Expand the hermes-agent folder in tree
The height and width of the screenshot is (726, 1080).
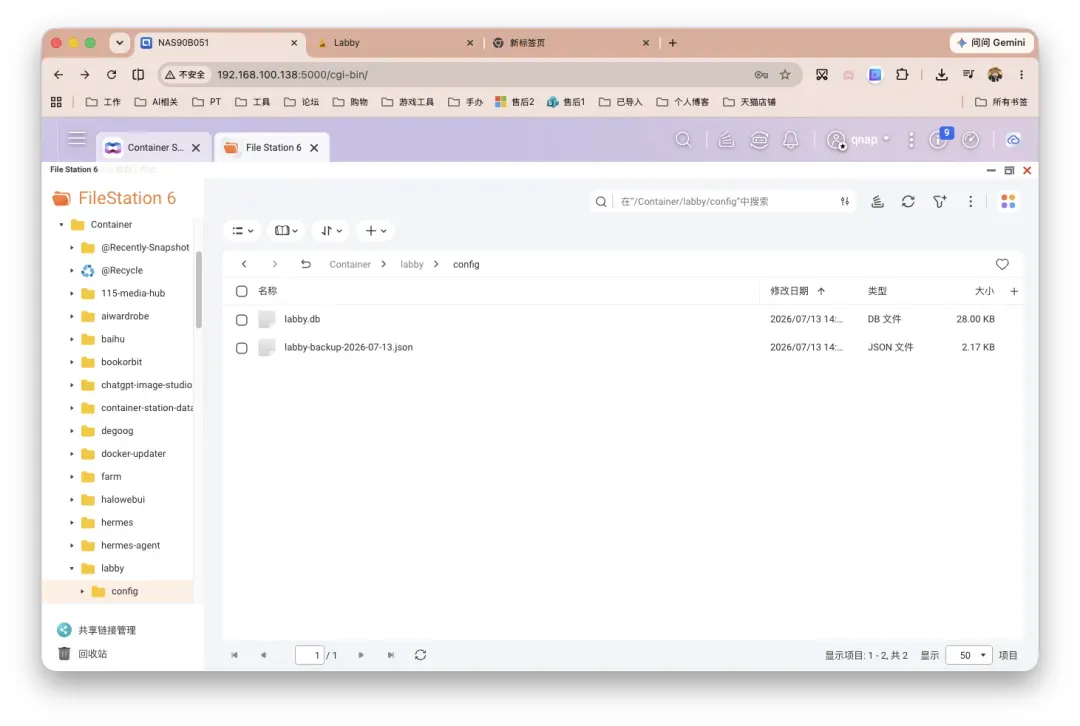tap(72, 546)
